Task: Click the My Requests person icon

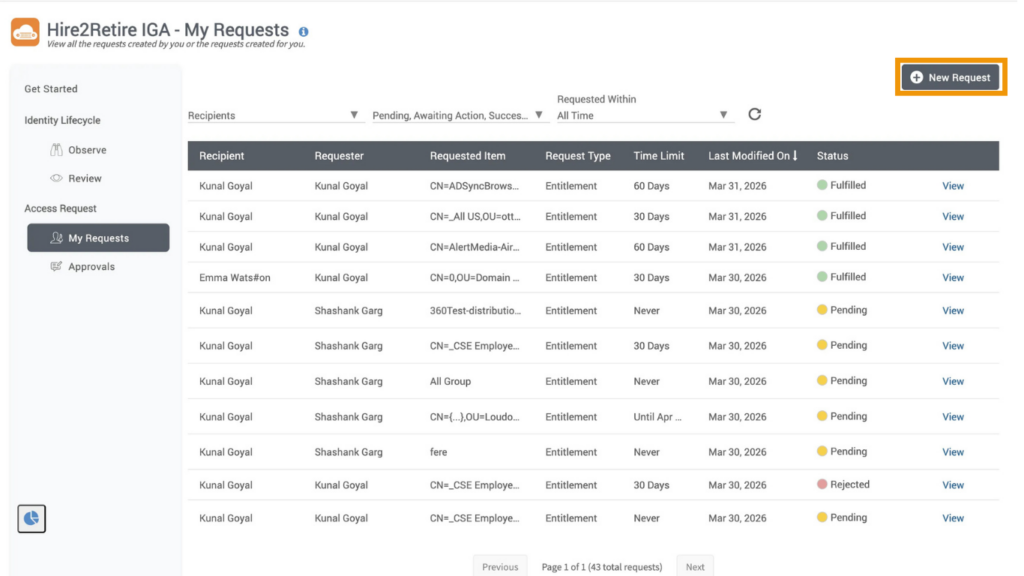Action: [56, 238]
